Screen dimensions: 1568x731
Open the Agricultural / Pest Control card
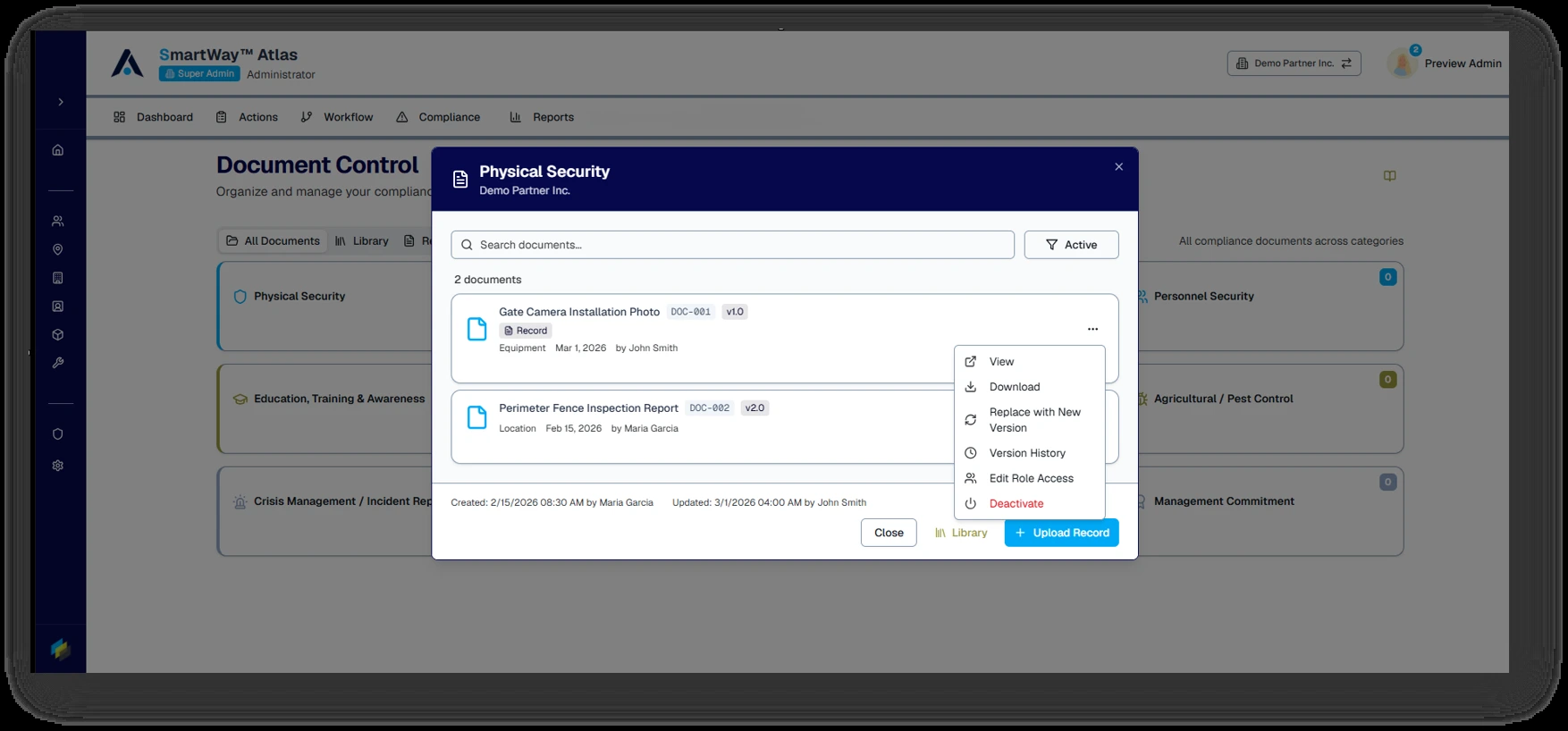[1269, 408]
